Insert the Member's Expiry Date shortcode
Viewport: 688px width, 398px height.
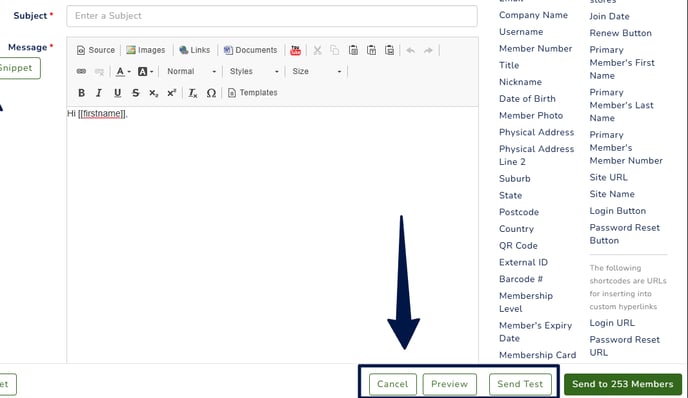pos(535,332)
